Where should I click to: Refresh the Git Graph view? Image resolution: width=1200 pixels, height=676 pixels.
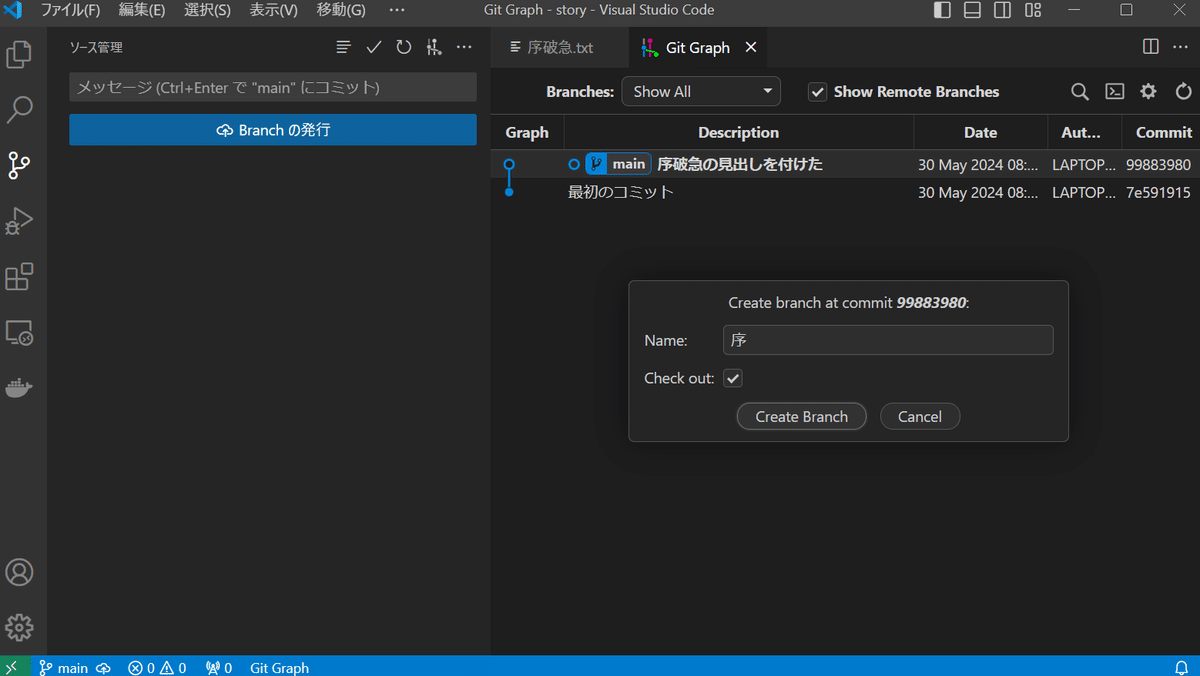1183,91
